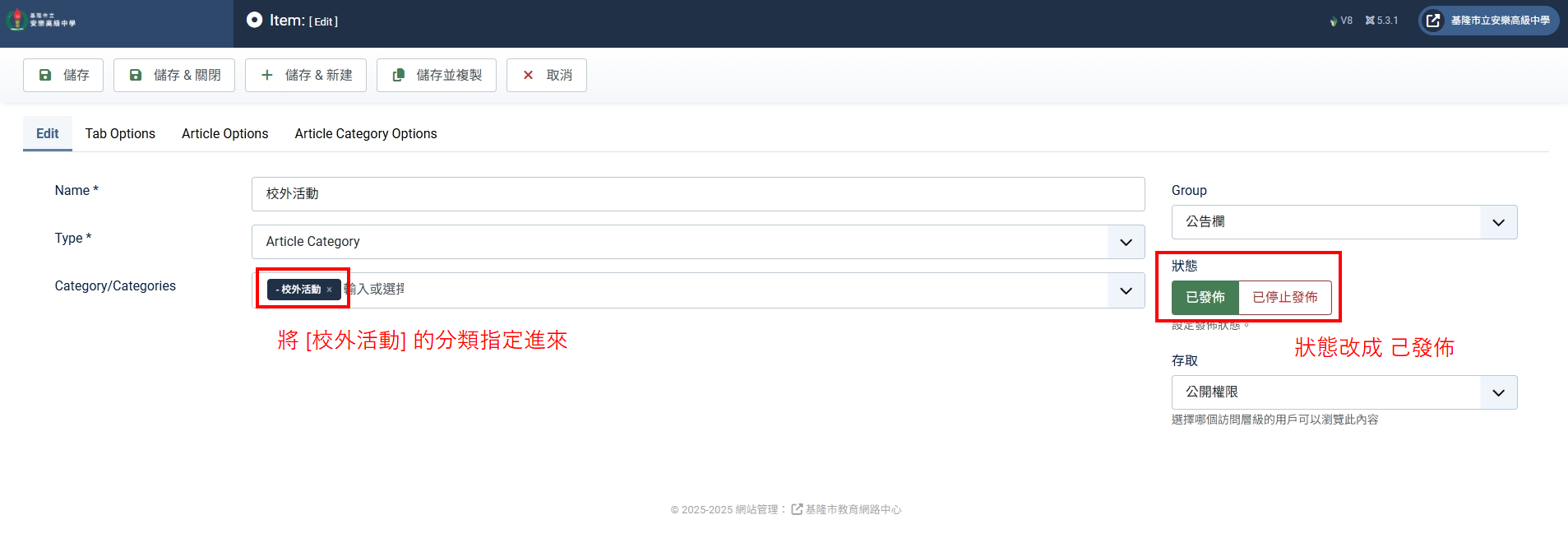Set status to 已發佈 published
Viewport: 1568px width, 552px height.
pyautogui.click(x=1205, y=297)
